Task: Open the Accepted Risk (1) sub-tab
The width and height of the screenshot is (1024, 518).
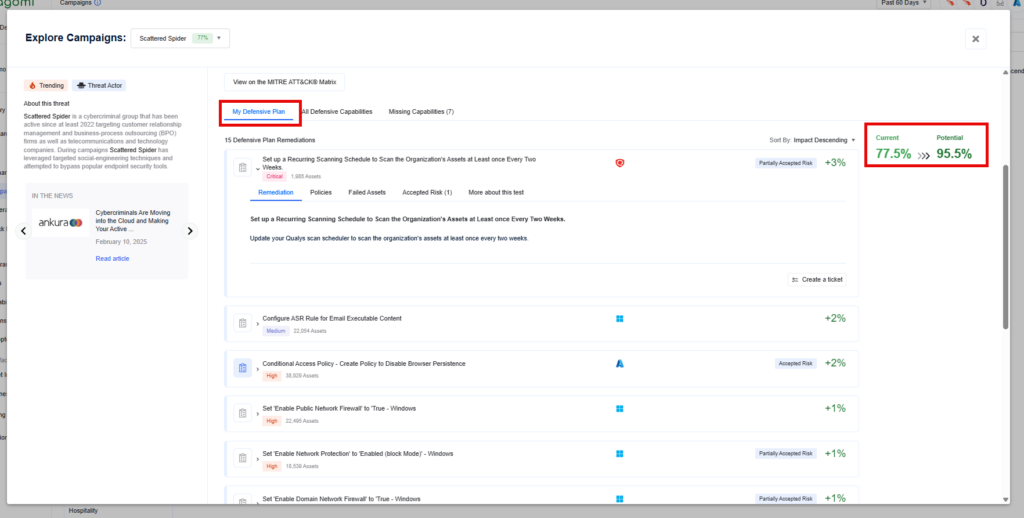Action: (427, 193)
